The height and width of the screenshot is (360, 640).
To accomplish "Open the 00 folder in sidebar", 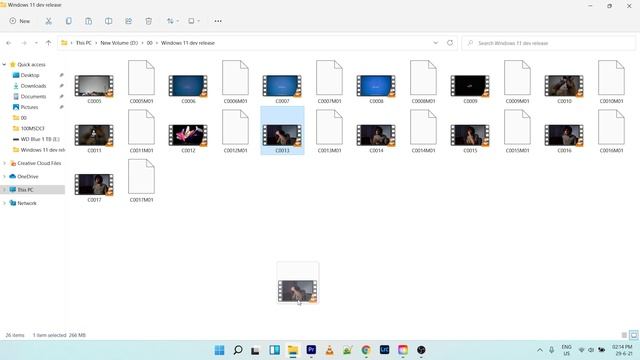I will point(23,118).
